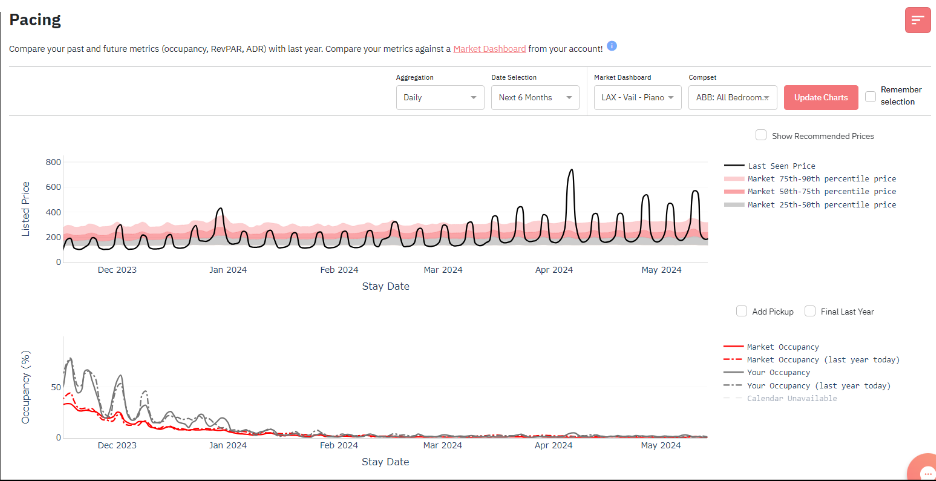The height and width of the screenshot is (481, 936).
Task: Open the chat bubble icon at the bottom corner
Action: point(924,471)
